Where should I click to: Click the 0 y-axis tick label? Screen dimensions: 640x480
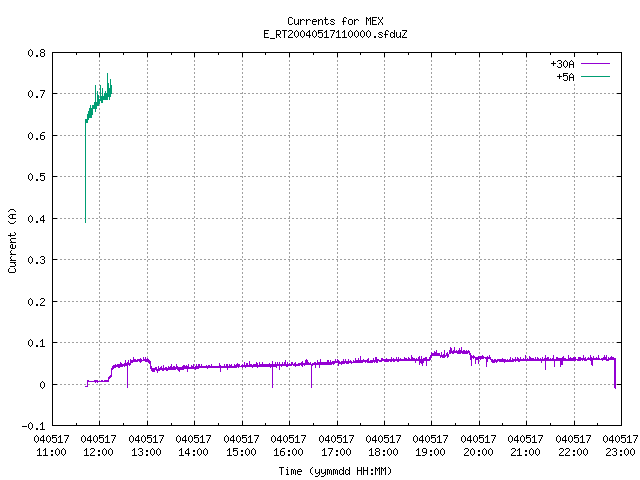click(42, 385)
